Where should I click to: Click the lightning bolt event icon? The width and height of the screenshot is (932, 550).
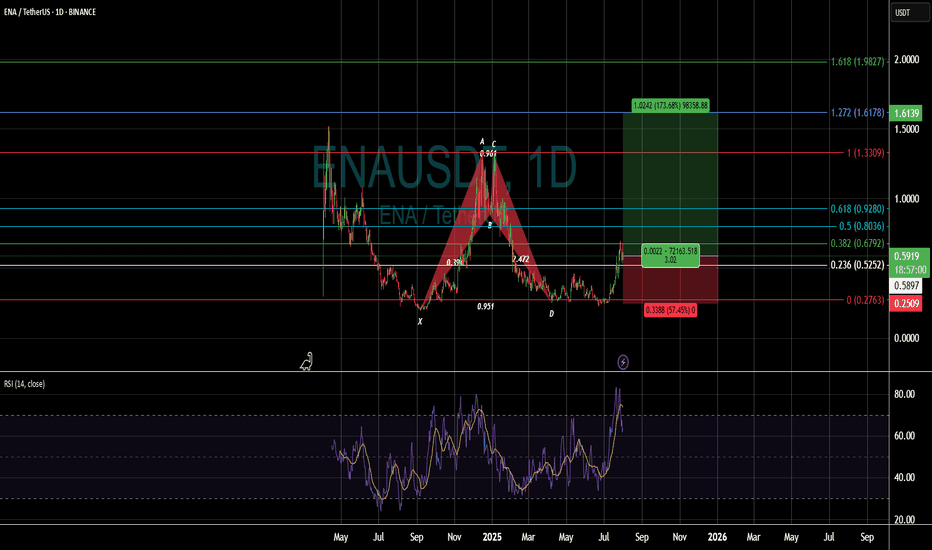[x=623, y=362]
